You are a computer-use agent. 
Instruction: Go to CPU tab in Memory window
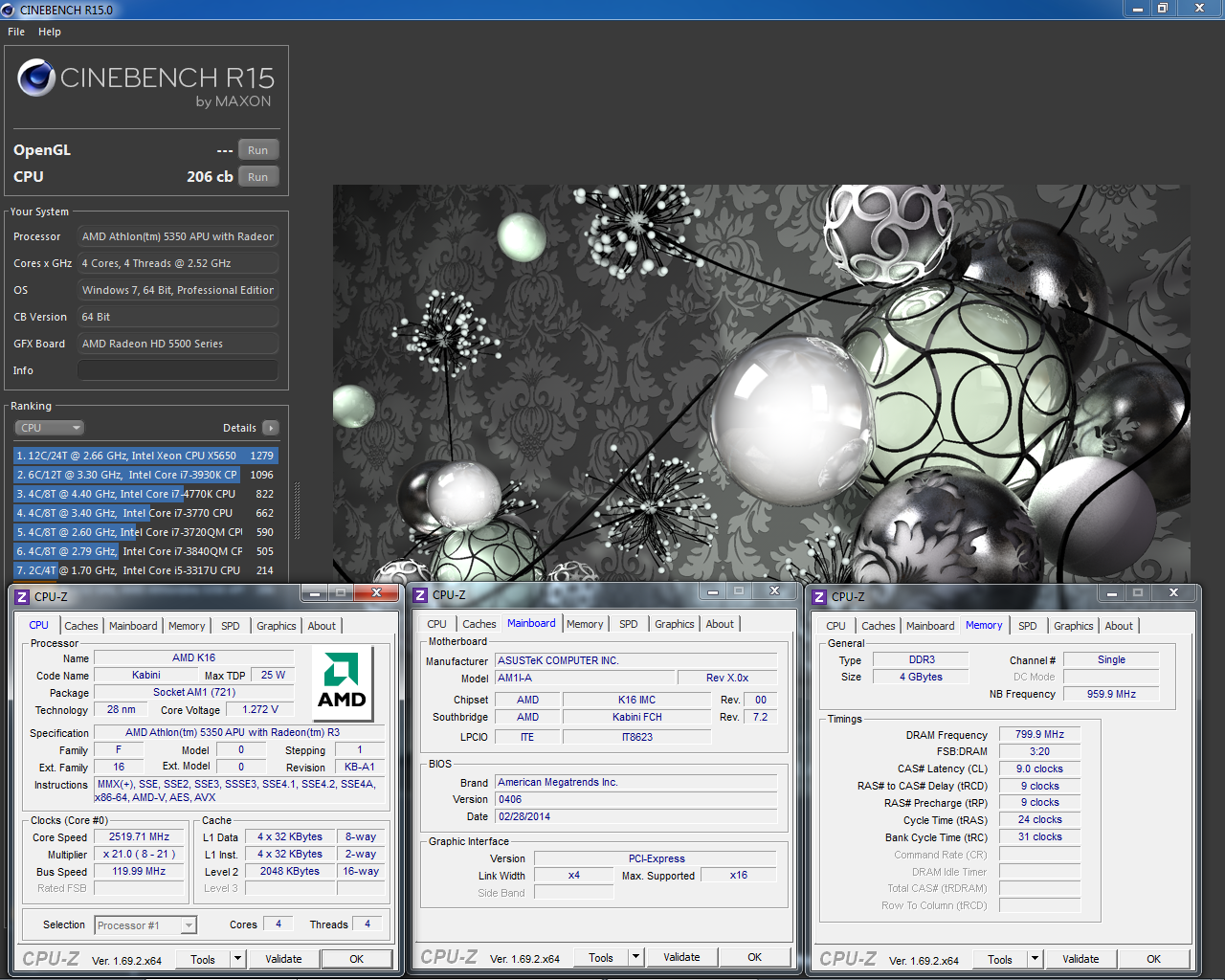tap(836, 626)
